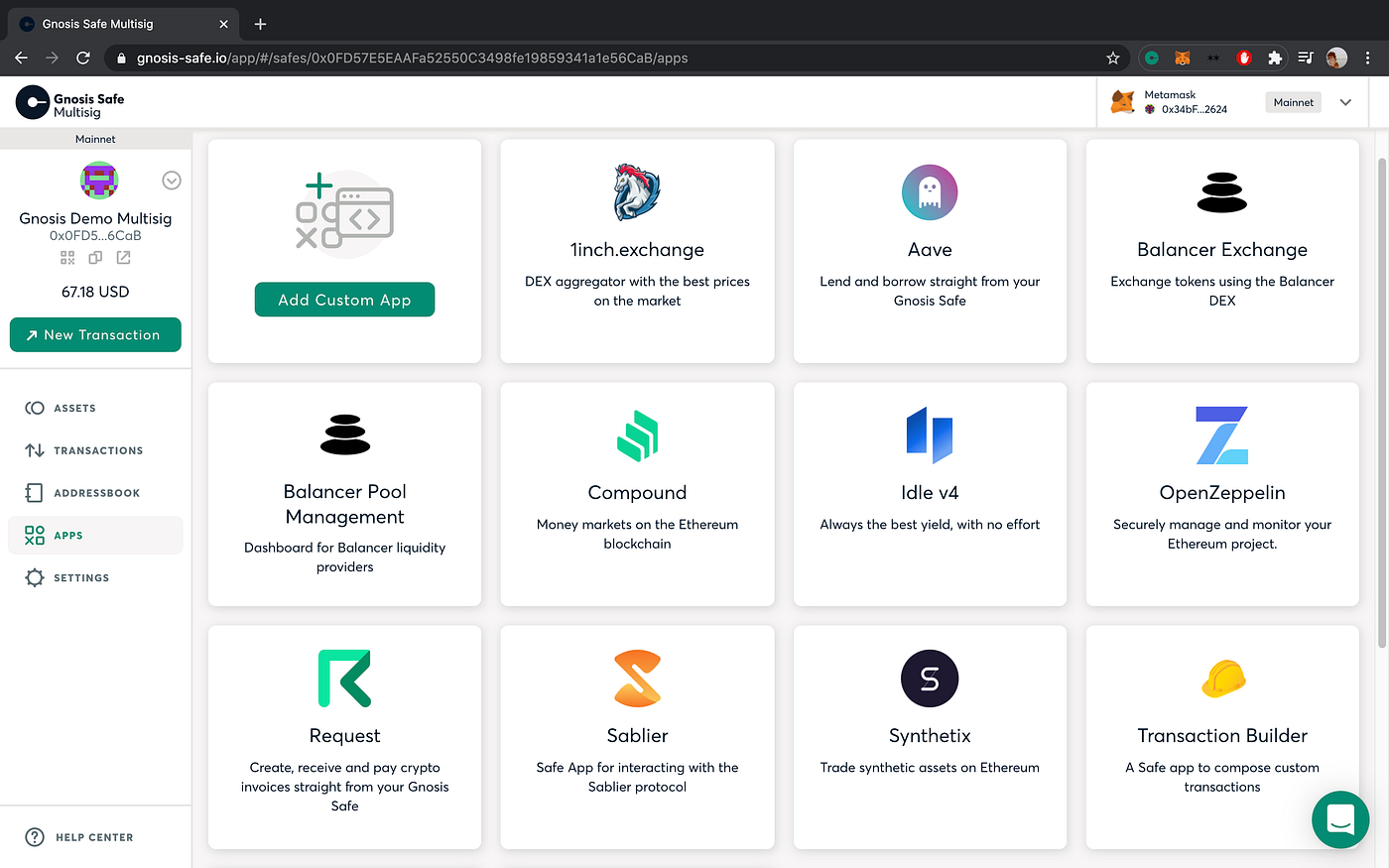1389x868 pixels.
Task: Open the media control toolbar icon
Action: [1306, 58]
